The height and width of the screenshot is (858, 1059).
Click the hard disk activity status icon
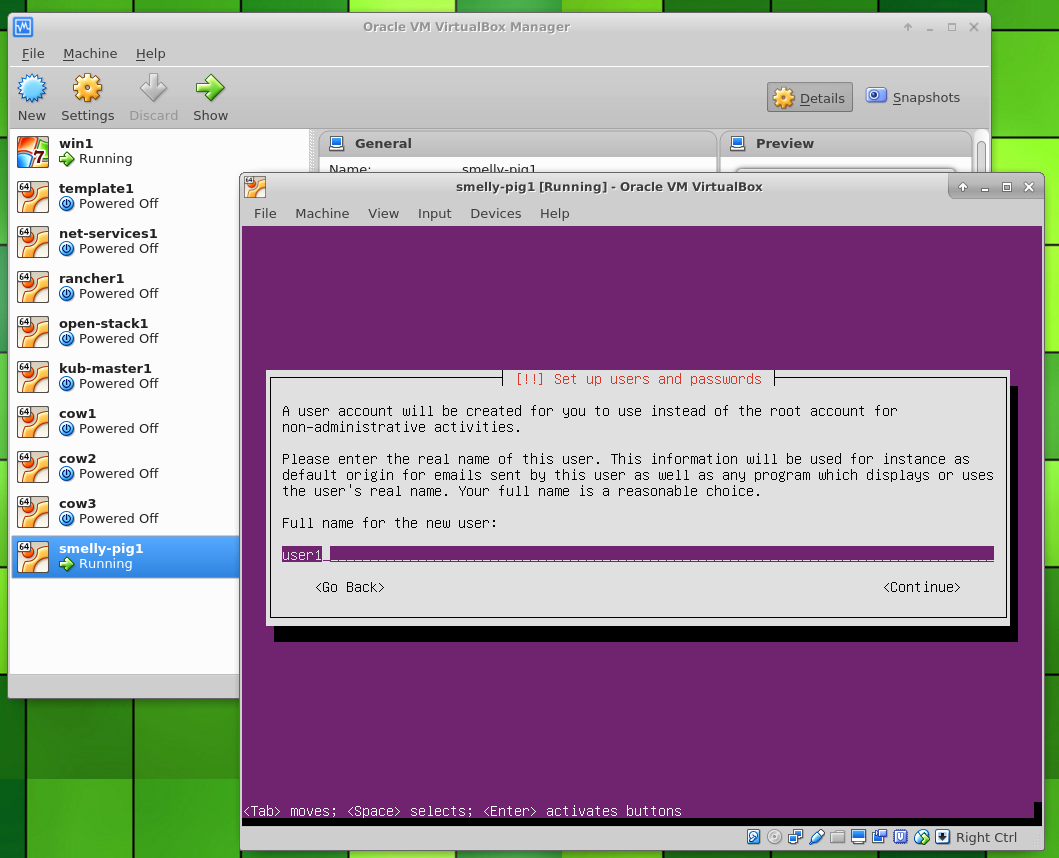(x=753, y=837)
